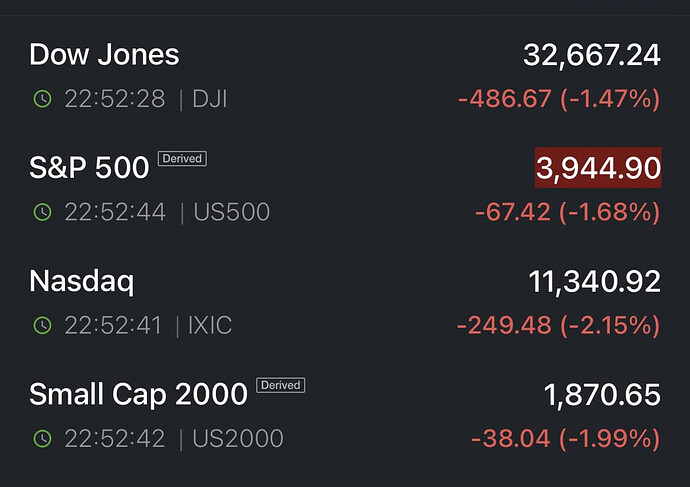This screenshot has height=487, width=690.
Task: Click the Nasdaq price 11,340.92
Action: point(594,282)
